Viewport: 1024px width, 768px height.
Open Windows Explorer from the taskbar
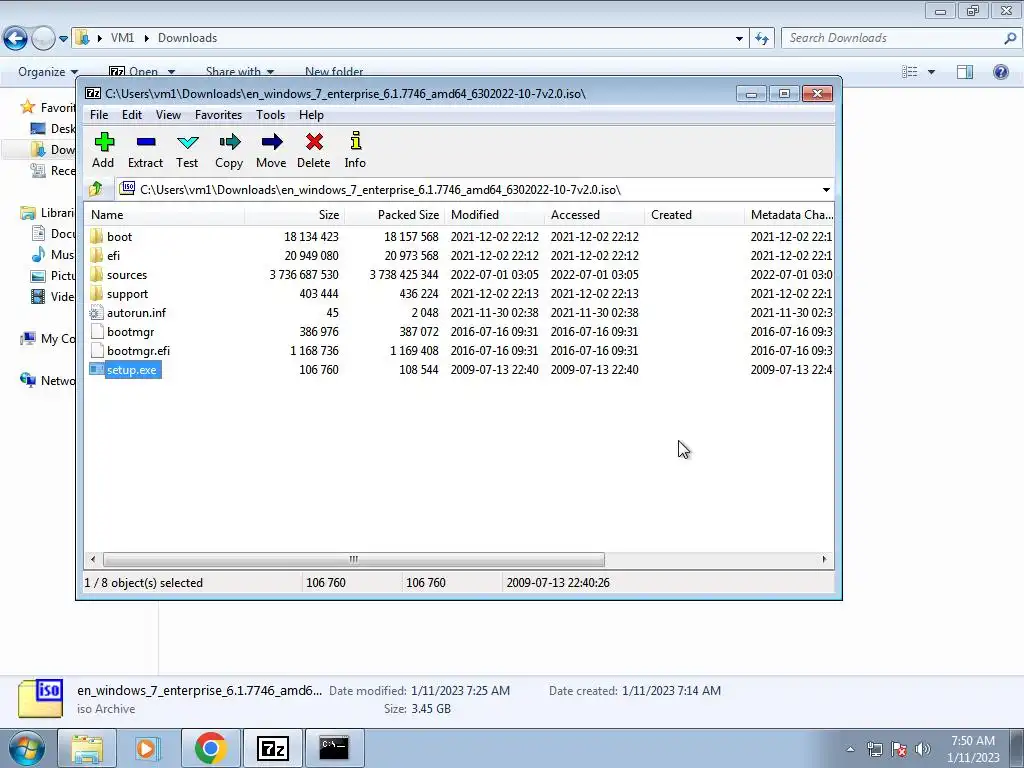pos(87,748)
